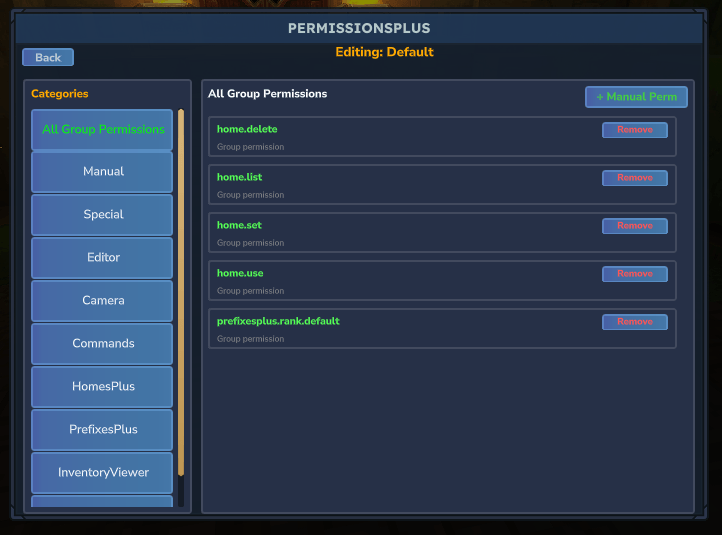Remove the prefixesplus.rank.default permission
Screen dimensions: 722x535
(x=634, y=322)
